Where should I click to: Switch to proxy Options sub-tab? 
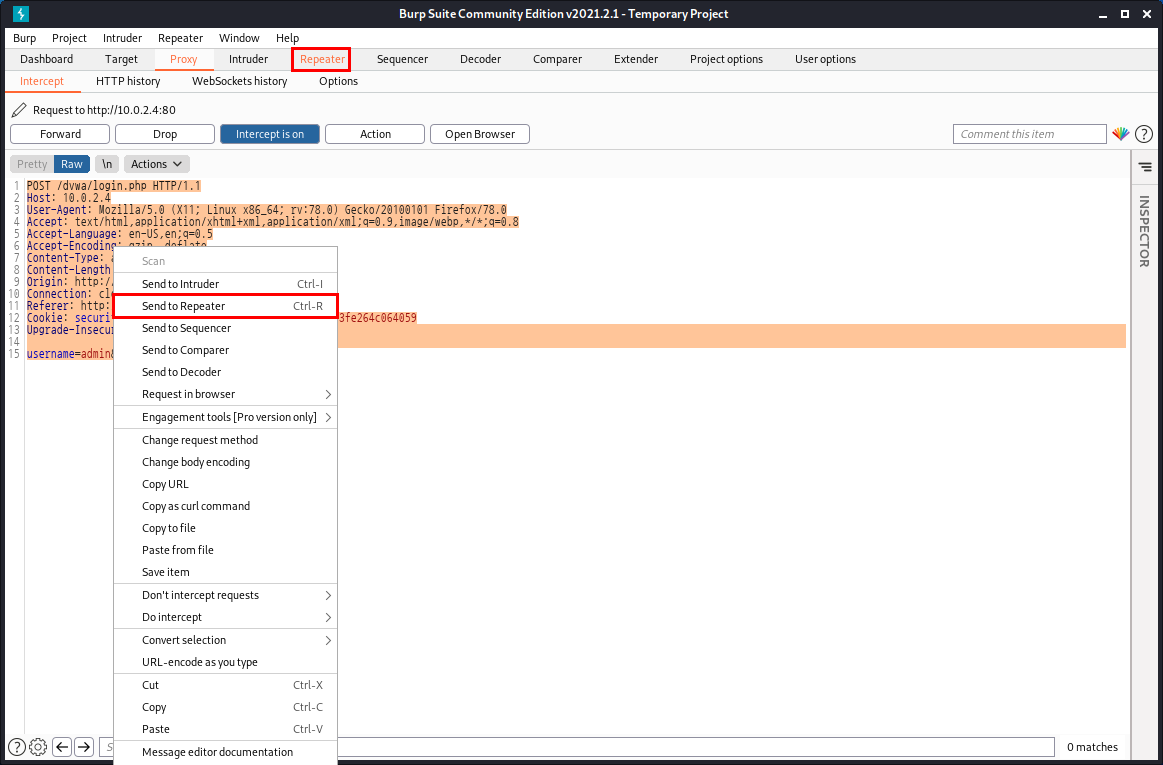point(338,82)
